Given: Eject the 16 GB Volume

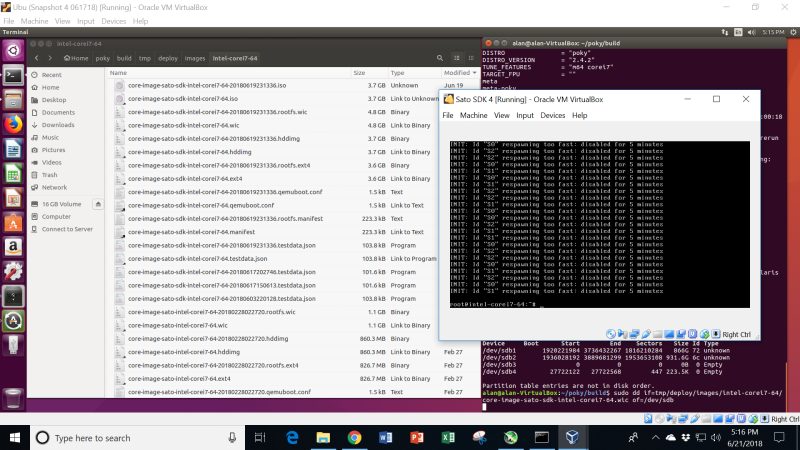Looking at the screenshot, I should click(x=98, y=204).
